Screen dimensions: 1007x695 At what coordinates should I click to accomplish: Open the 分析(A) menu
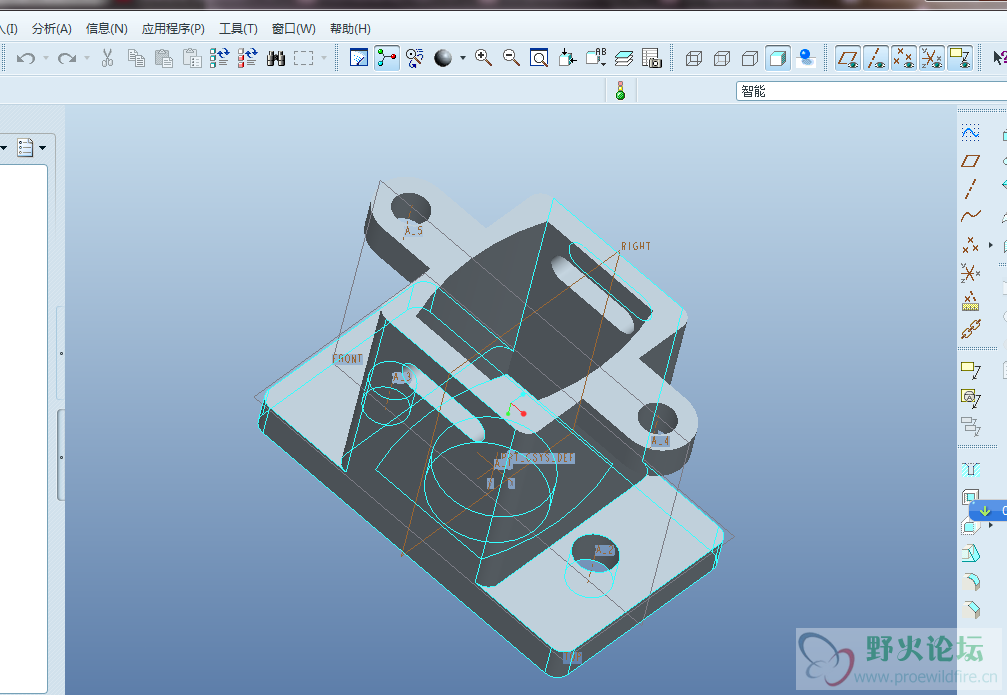click(x=52, y=29)
